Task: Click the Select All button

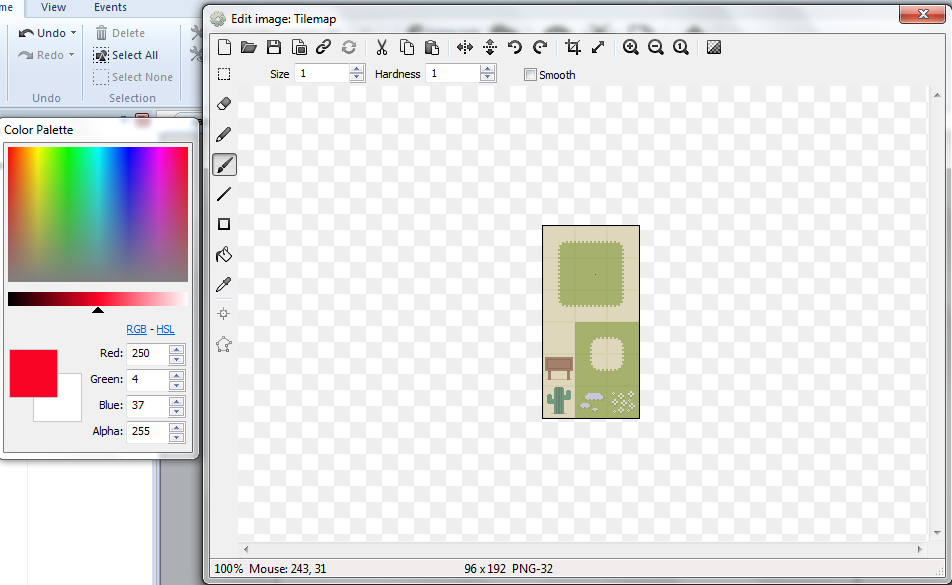Action: [x=126, y=55]
